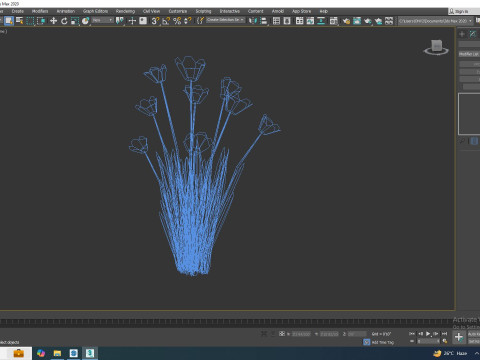Open project folder path dropdown
The width and height of the screenshot is (480, 360).
pyautogui.click(x=436, y=21)
